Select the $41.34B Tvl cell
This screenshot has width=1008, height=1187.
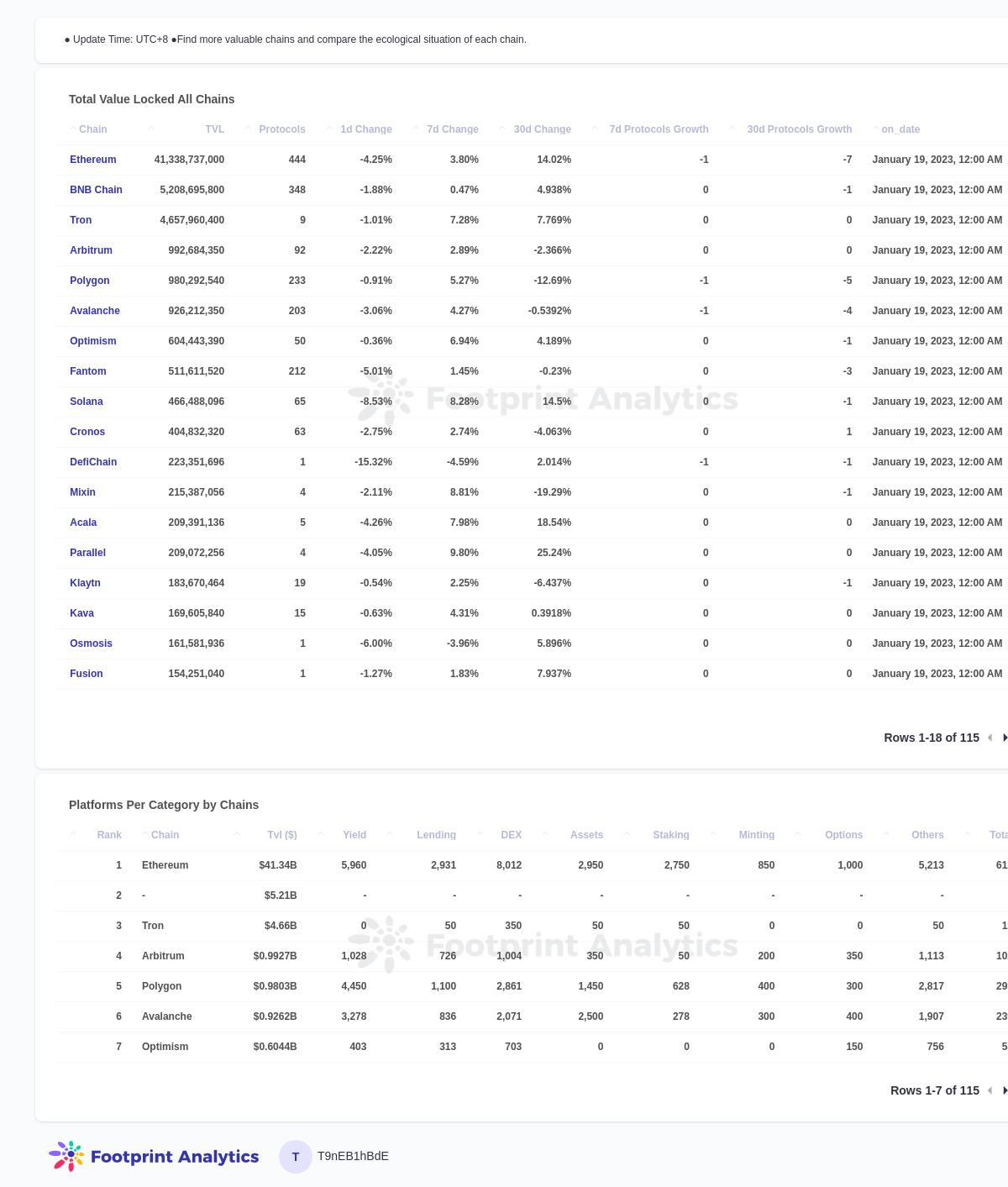(278, 865)
